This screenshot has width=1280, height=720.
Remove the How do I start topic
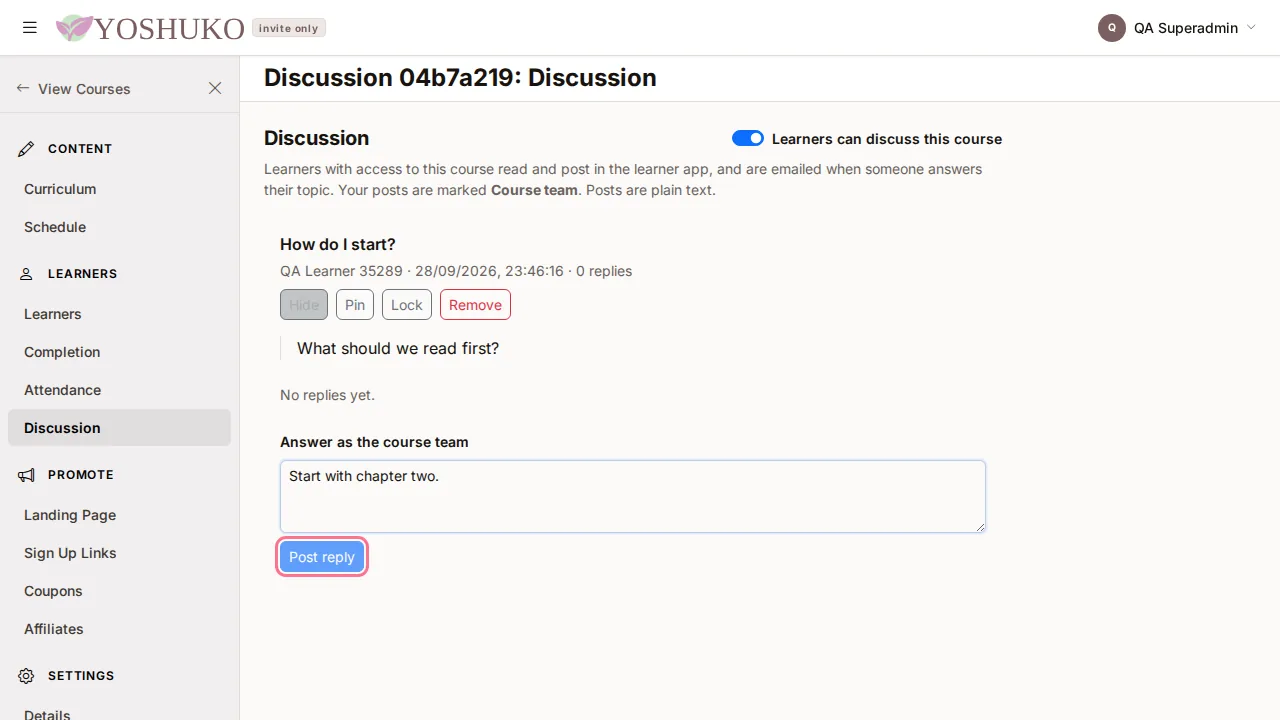[475, 305]
